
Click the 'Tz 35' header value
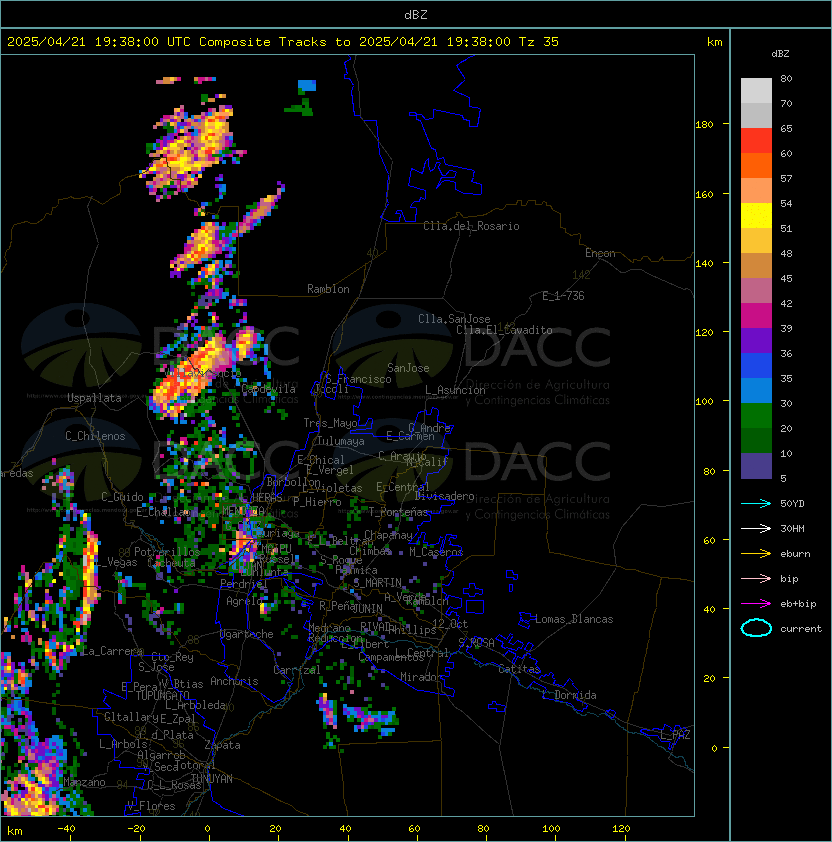pos(539,42)
